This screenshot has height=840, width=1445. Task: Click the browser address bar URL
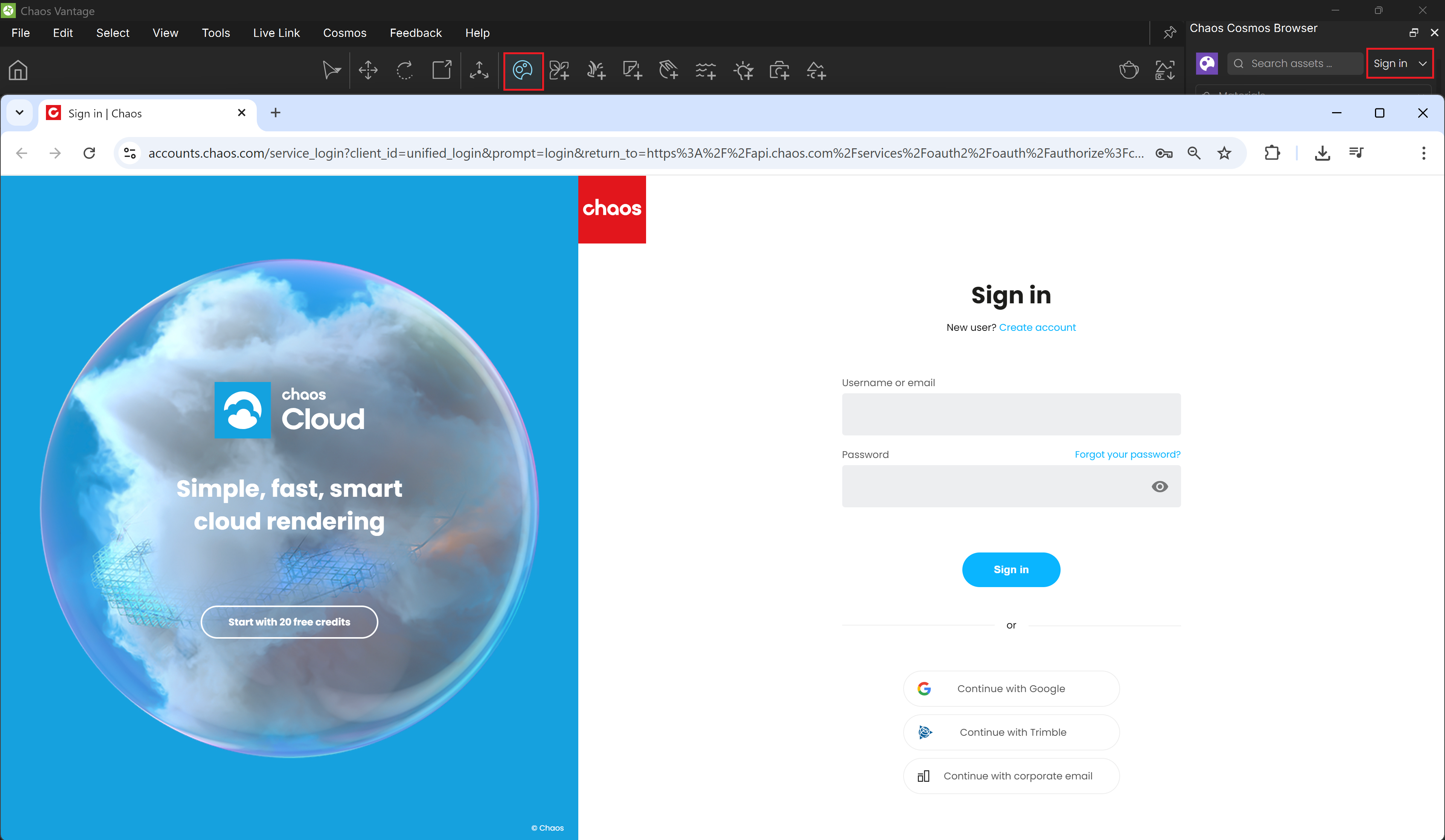pos(646,153)
